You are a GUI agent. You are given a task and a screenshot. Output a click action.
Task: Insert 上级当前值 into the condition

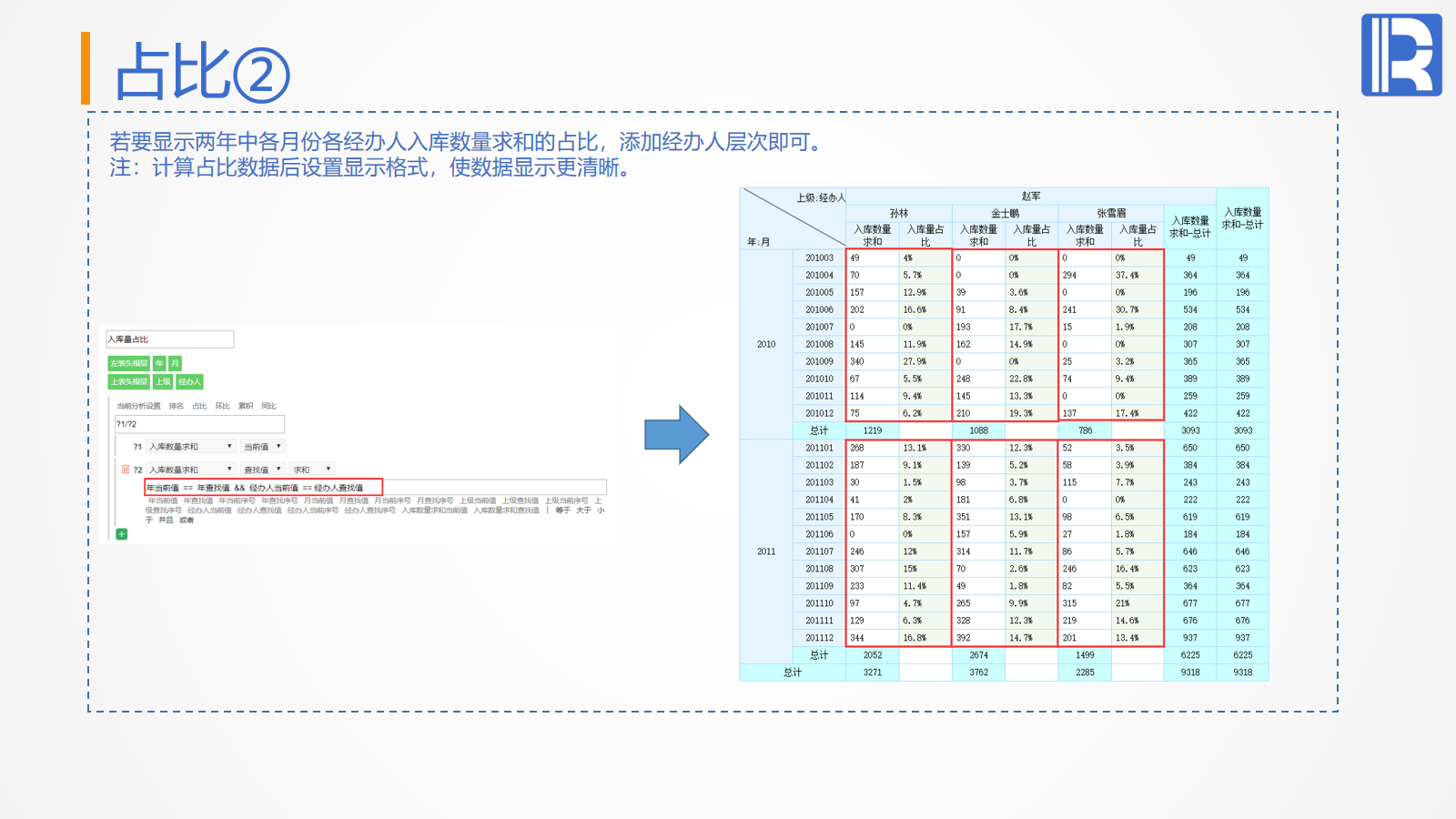(478, 500)
